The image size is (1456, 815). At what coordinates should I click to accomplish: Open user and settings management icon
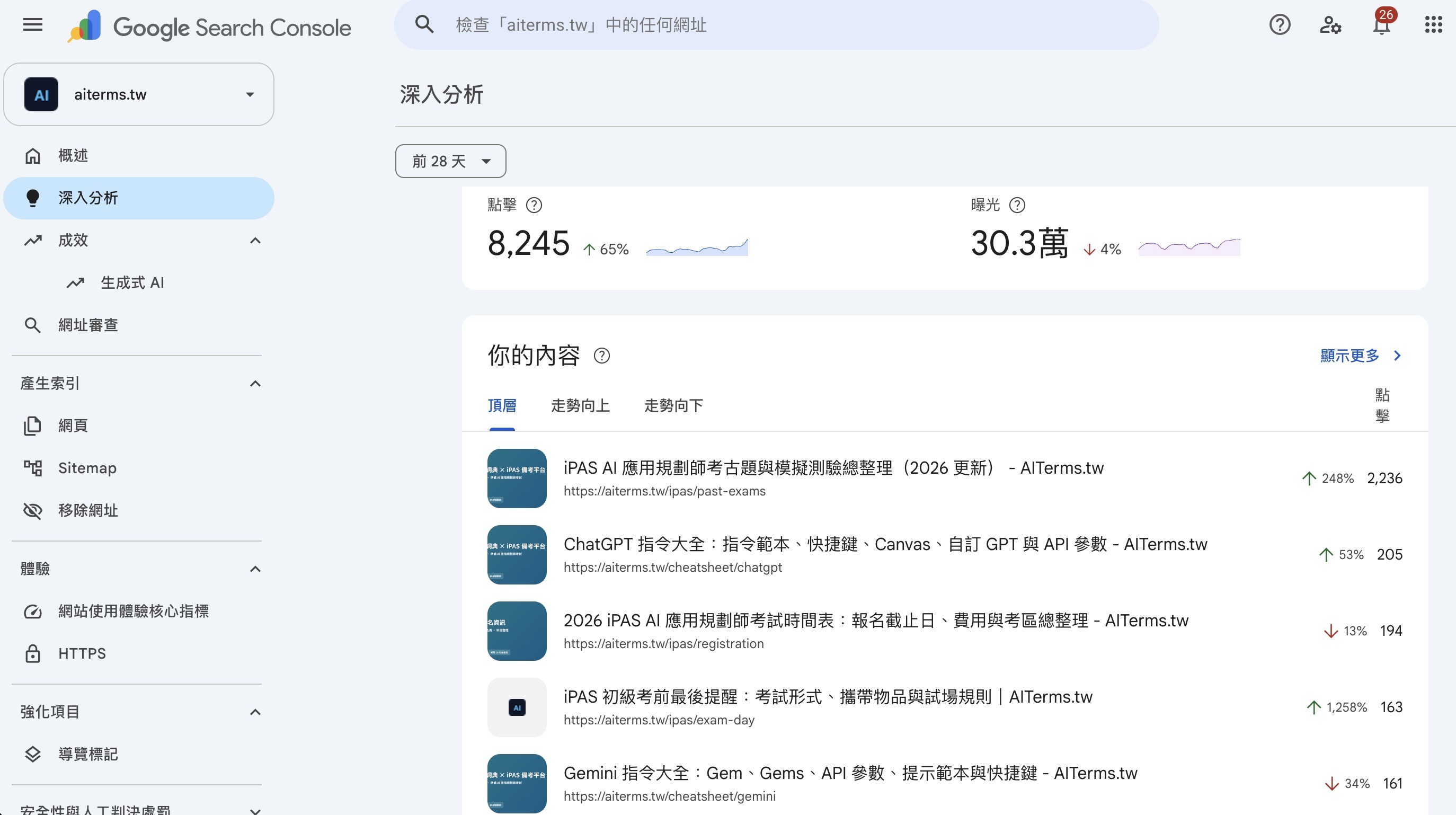point(1330,25)
